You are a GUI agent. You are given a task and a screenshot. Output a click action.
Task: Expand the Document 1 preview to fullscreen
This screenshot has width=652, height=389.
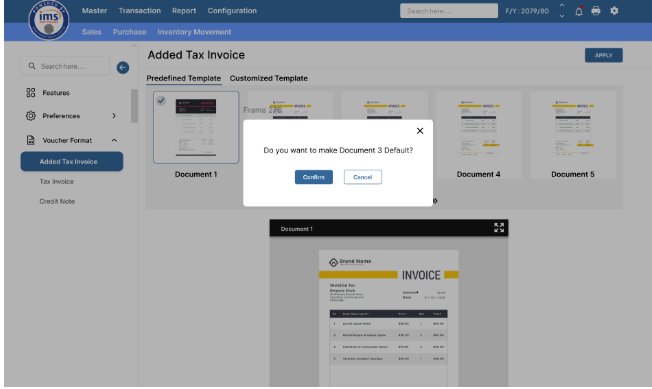499,227
